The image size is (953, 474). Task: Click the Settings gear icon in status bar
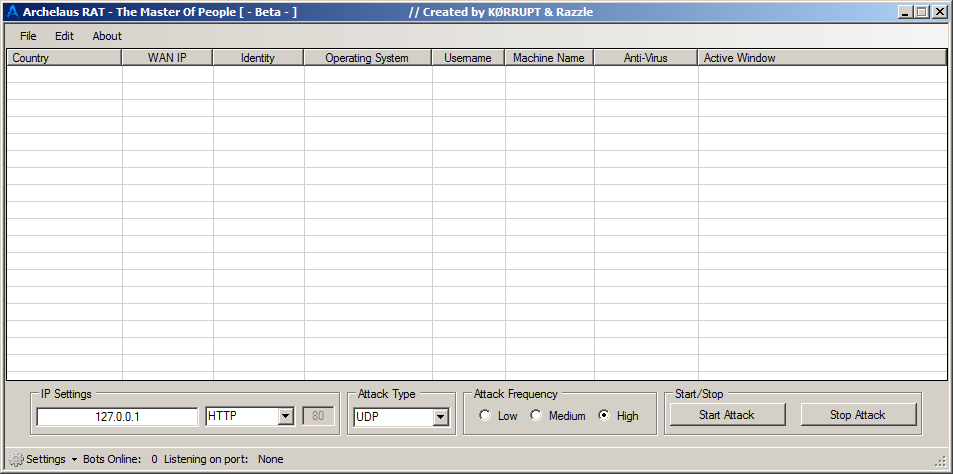[x=16, y=459]
